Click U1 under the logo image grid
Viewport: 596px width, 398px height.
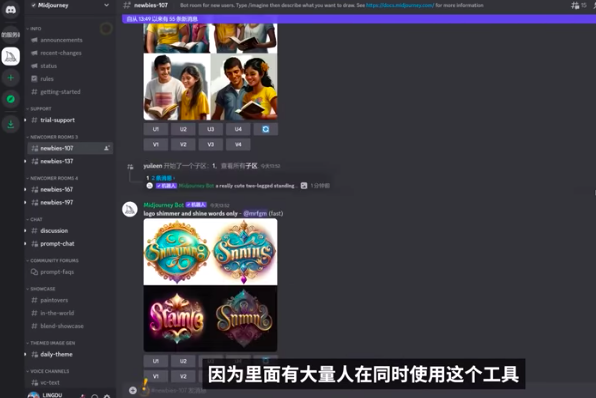click(156, 361)
